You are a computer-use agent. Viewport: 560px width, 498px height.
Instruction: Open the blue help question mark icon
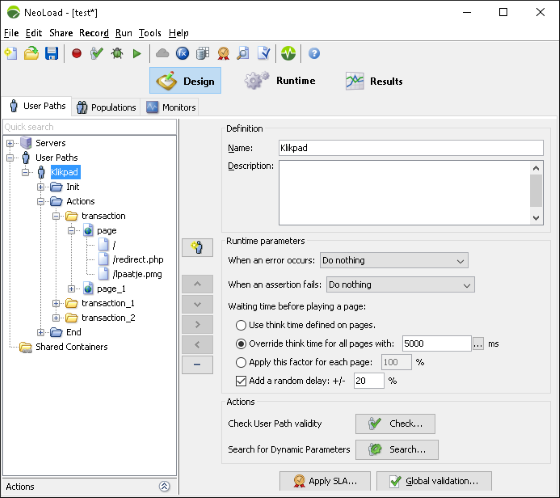click(x=314, y=54)
